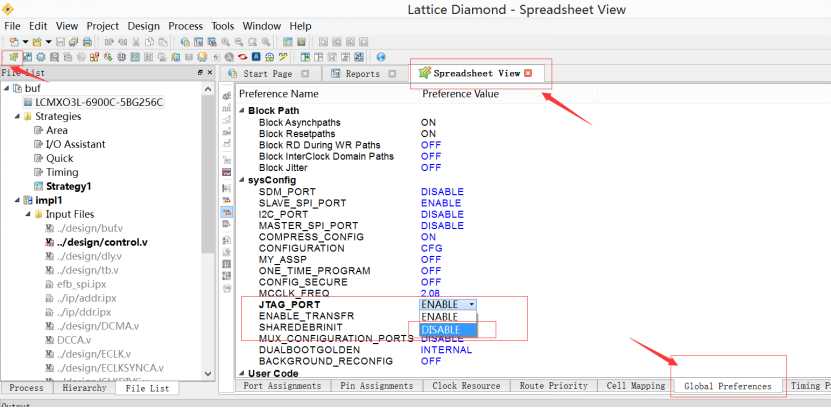Switch to the Start Page tab
831x408 pixels.
[267, 74]
